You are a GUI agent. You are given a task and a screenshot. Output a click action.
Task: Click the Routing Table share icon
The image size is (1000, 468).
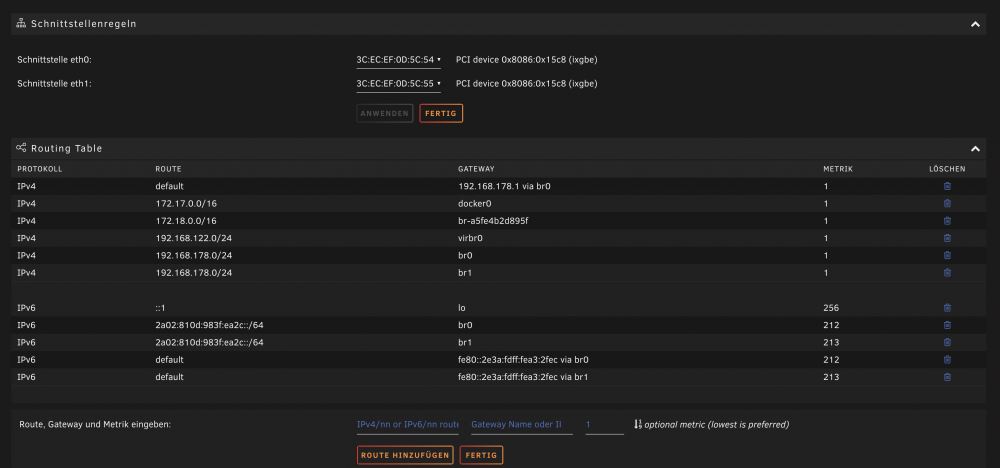(21, 148)
